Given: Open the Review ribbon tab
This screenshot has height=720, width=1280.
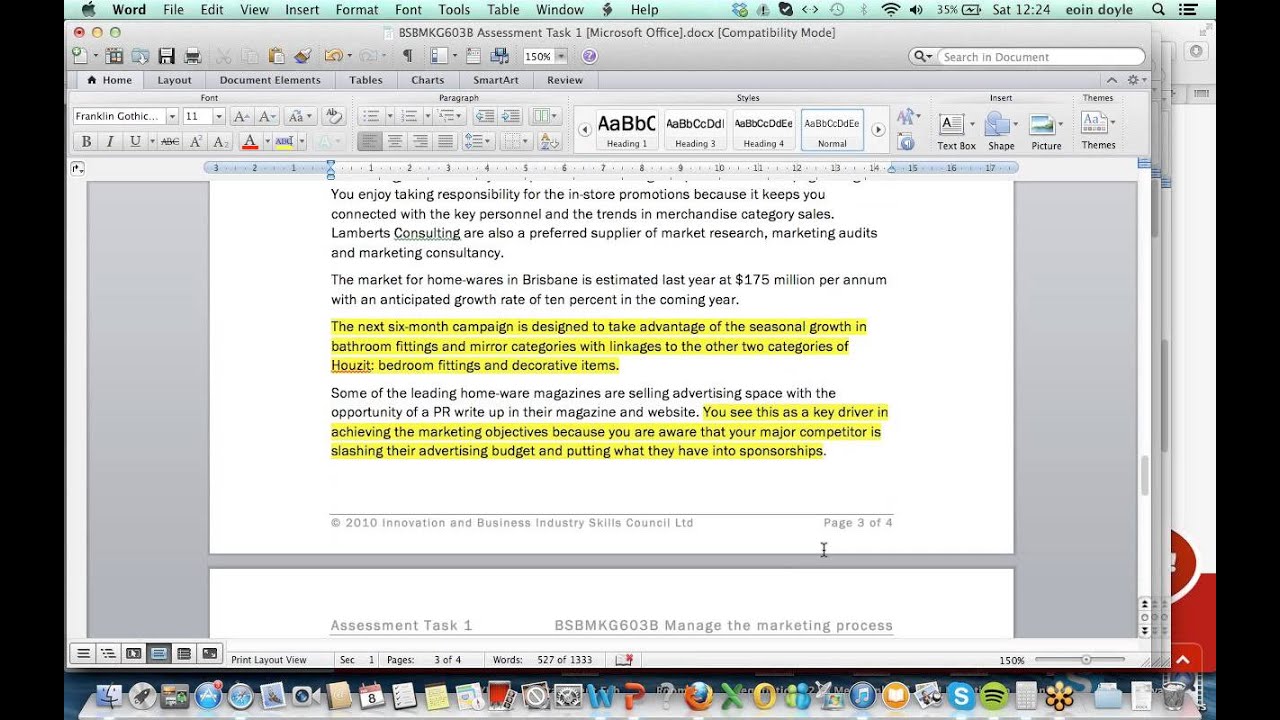Looking at the screenshot, I should click(x=565, y=80).
